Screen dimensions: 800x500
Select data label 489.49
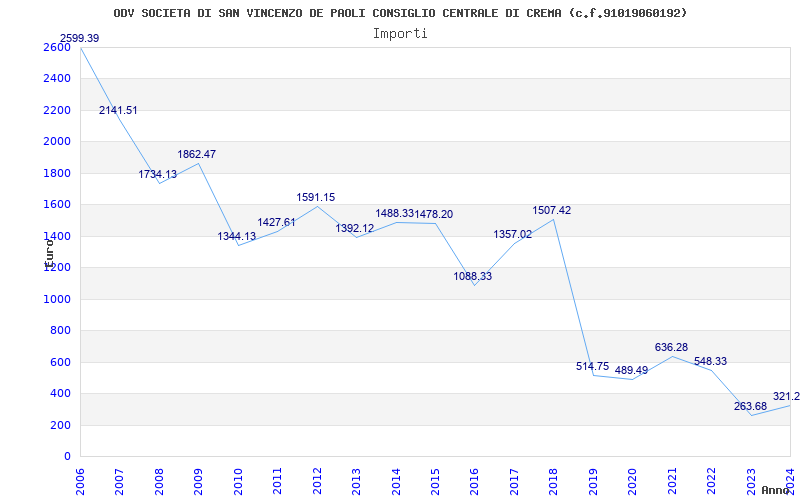pyautogui.click(x=631, y=370)
